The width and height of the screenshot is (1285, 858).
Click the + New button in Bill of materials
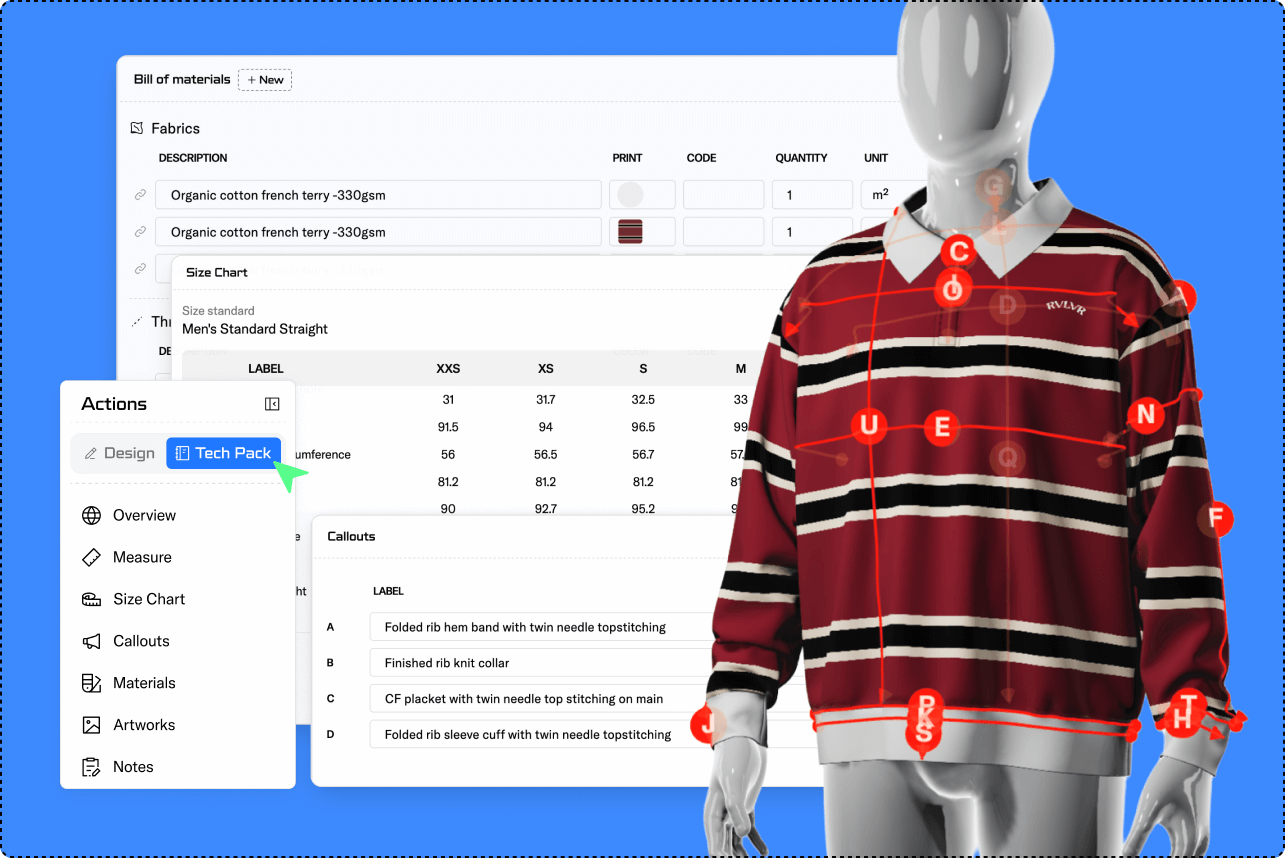264,80
